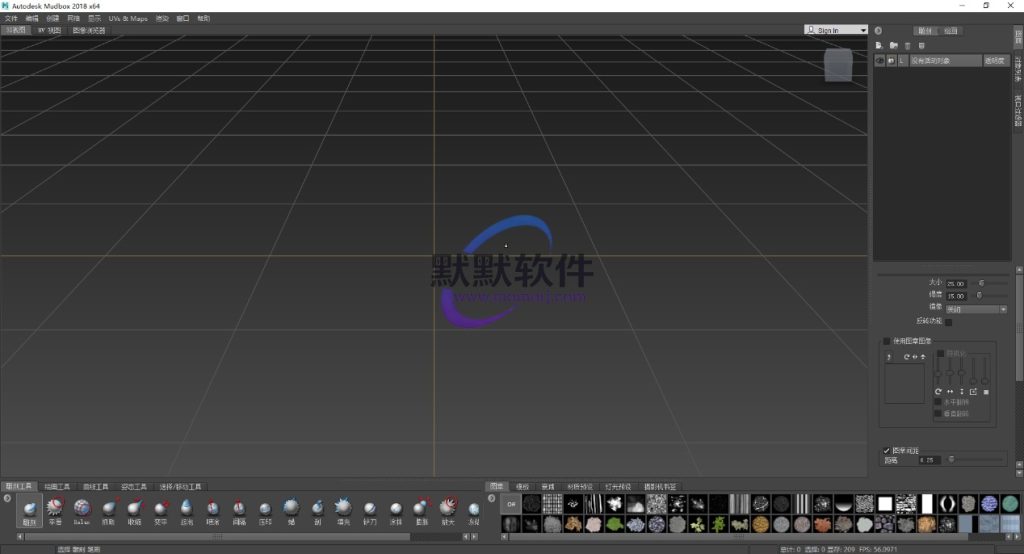This screenshot has height=554, width=1024.
Task: Open the UVs & Maps menu
Action: click(128, 18)
